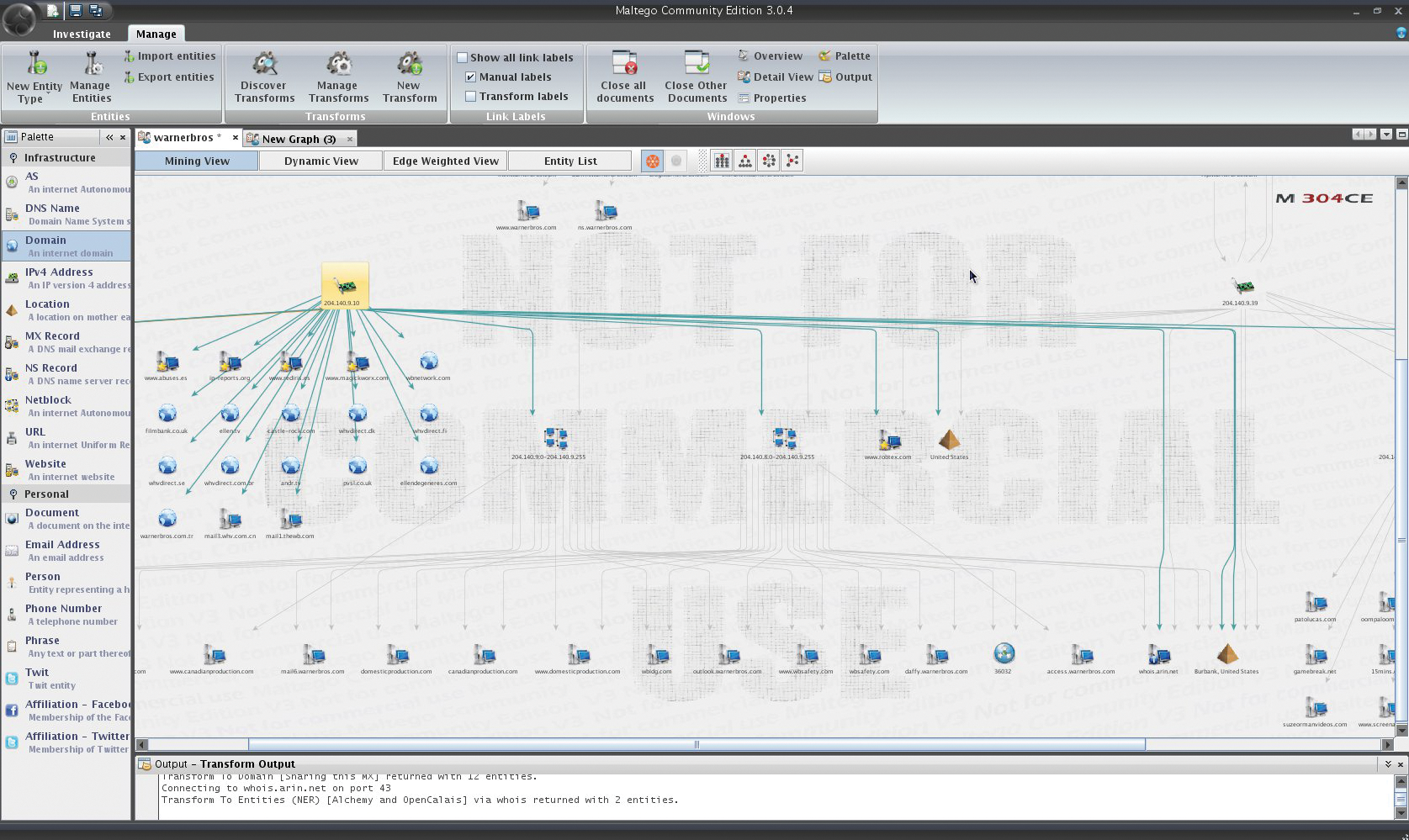Open Discover Transforms
The image size is (1409, 840).
coord(263,76)
